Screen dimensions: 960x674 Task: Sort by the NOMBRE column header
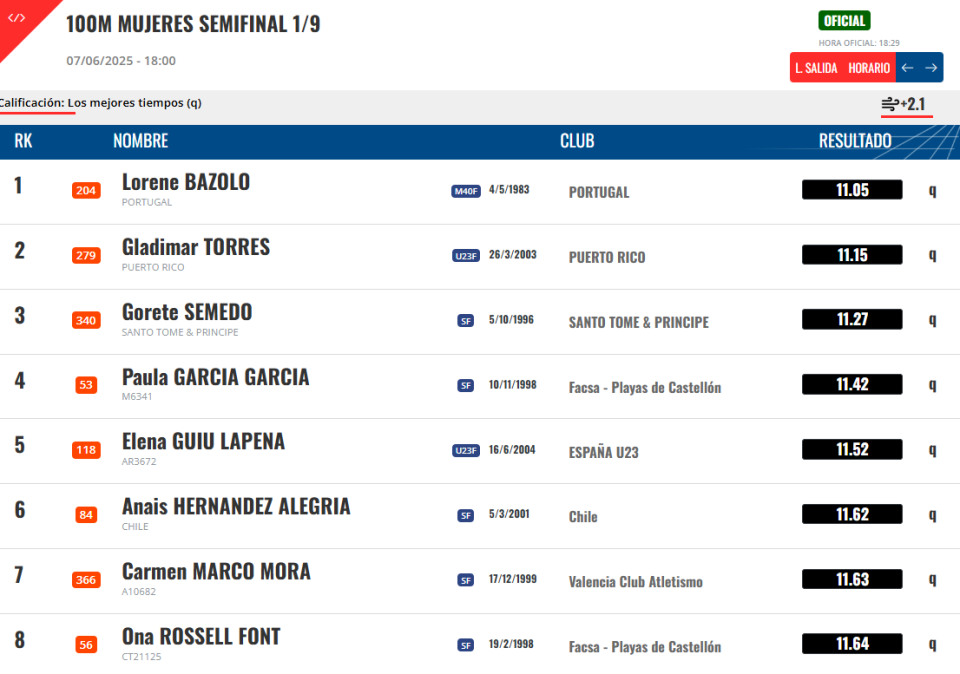click(x=141, y=141)
